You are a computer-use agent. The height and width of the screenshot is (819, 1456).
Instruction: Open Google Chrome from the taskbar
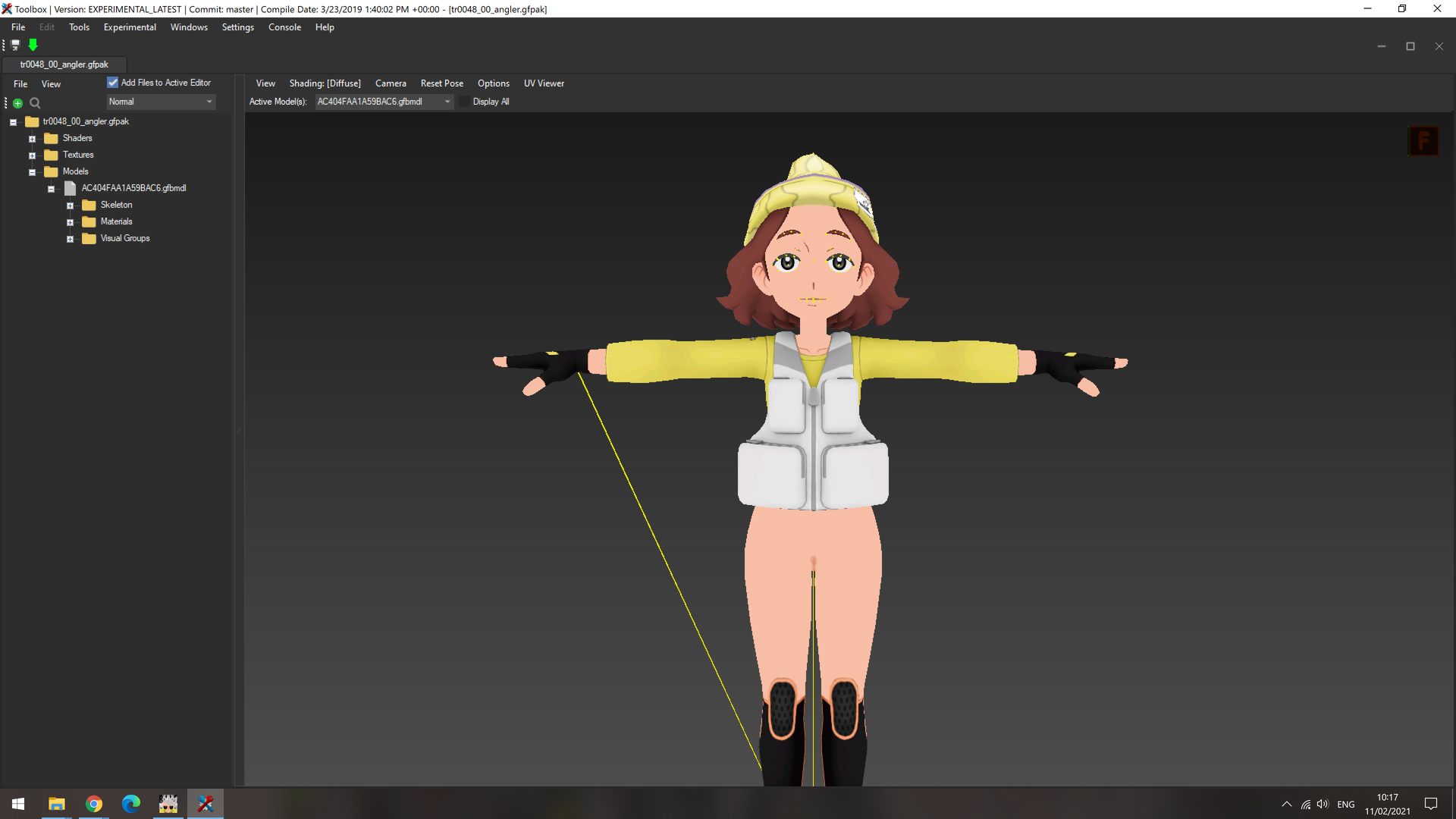[x=94, y=804]
